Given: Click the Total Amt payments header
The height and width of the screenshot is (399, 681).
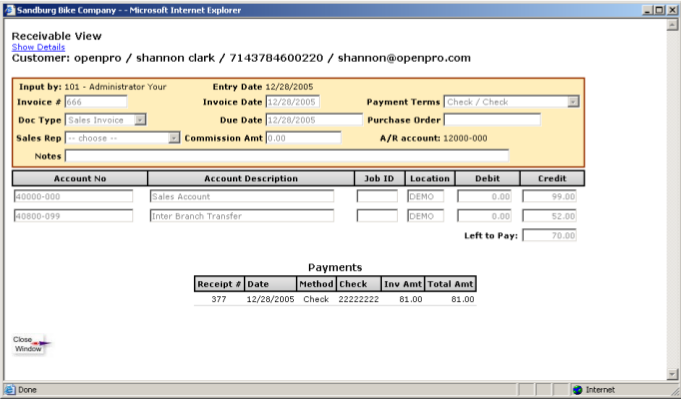Looking at the screenshot, I should pyautogui.click(x=450, y=284).
